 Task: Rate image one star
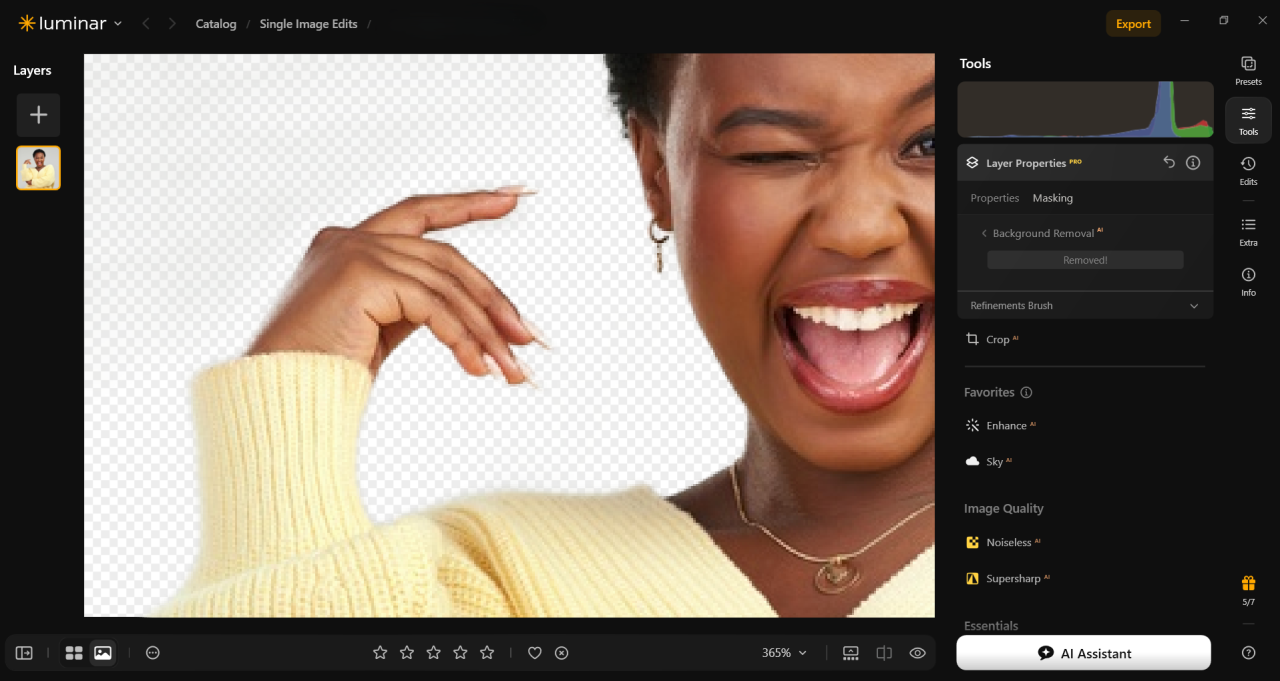pos(380,653)
